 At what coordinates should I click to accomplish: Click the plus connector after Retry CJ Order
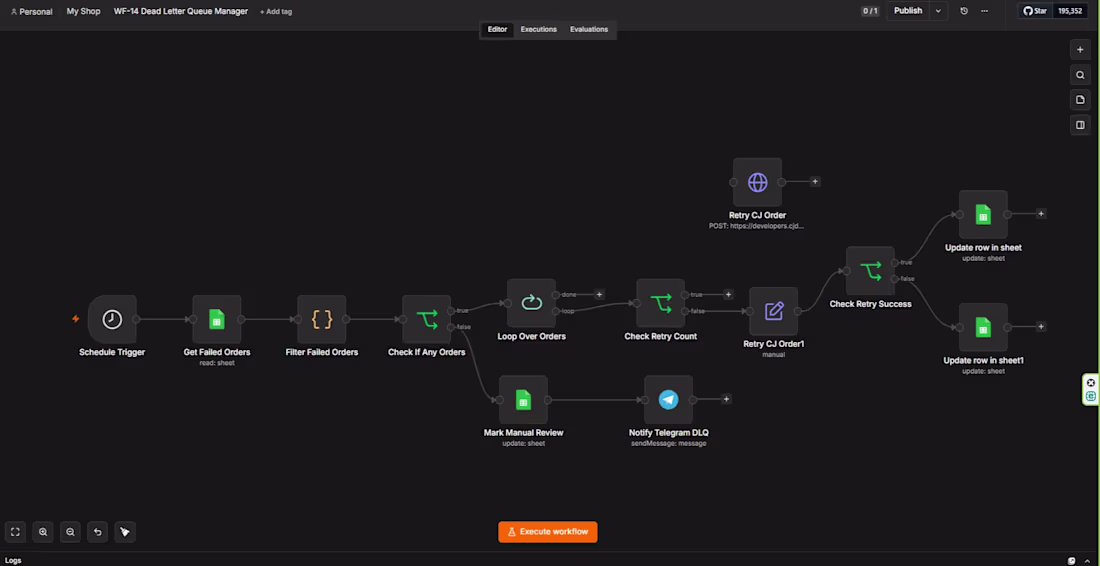coord(814,182)
